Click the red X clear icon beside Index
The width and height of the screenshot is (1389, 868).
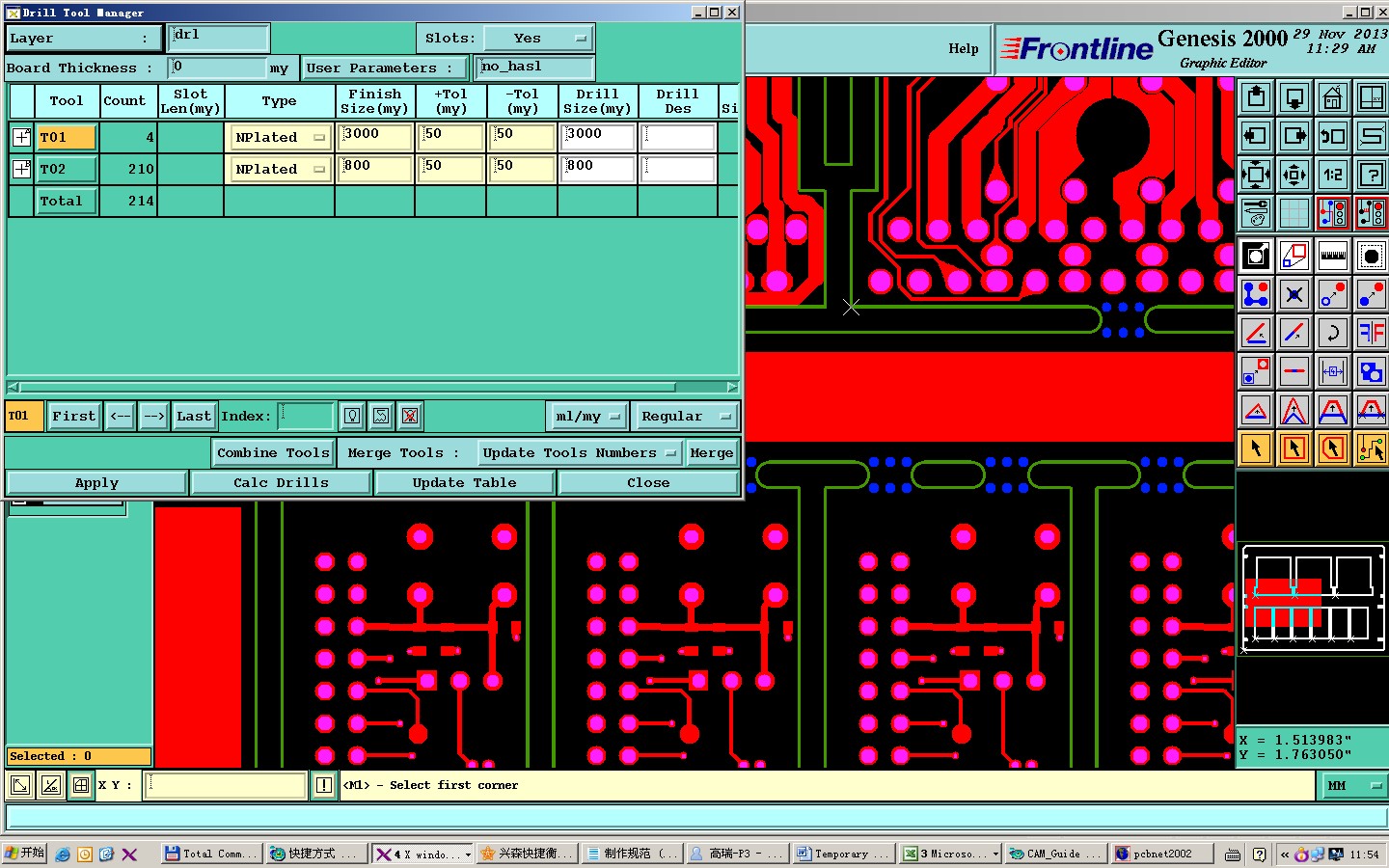pyautogui.click(x=410, y=416)
